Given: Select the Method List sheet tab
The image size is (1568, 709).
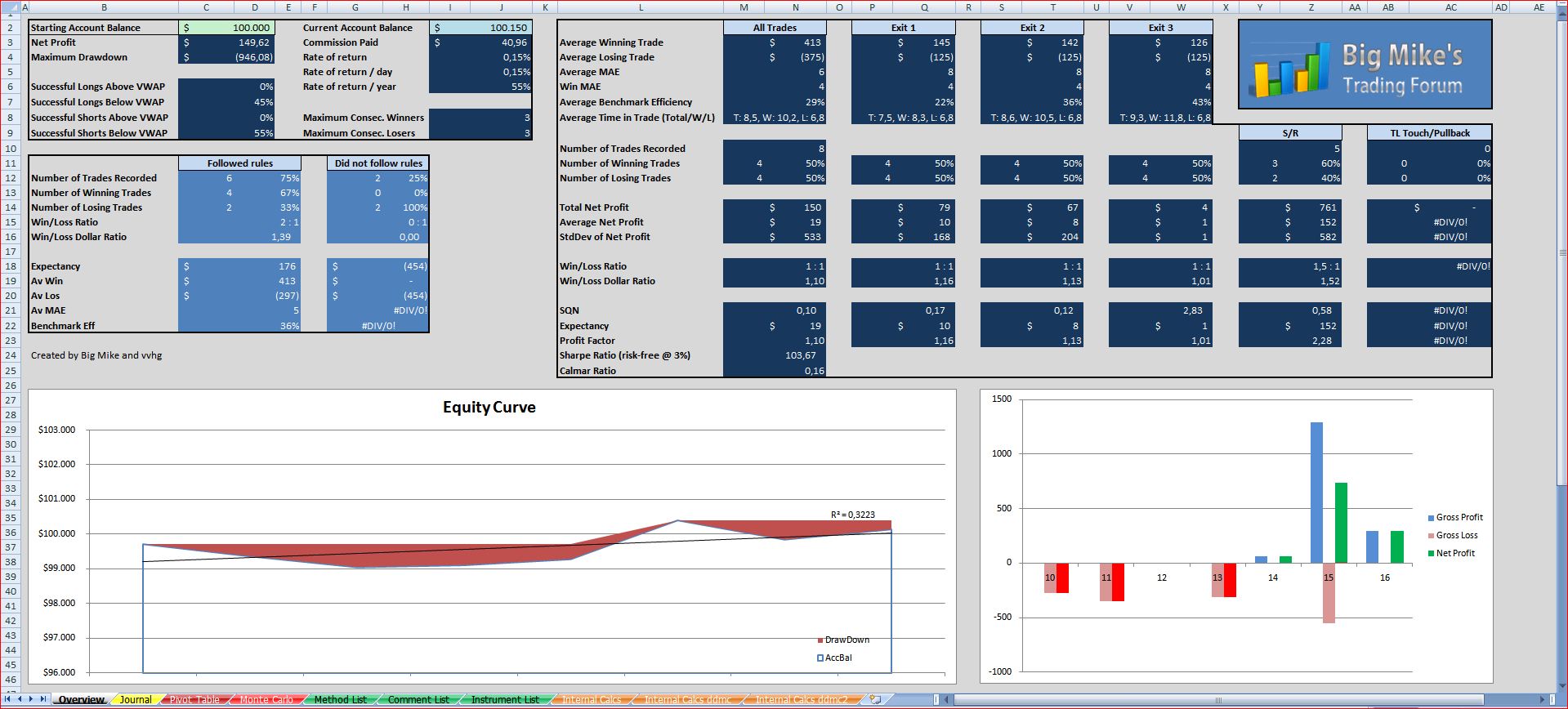Looking at the screenshot, I should pos(340,700).
